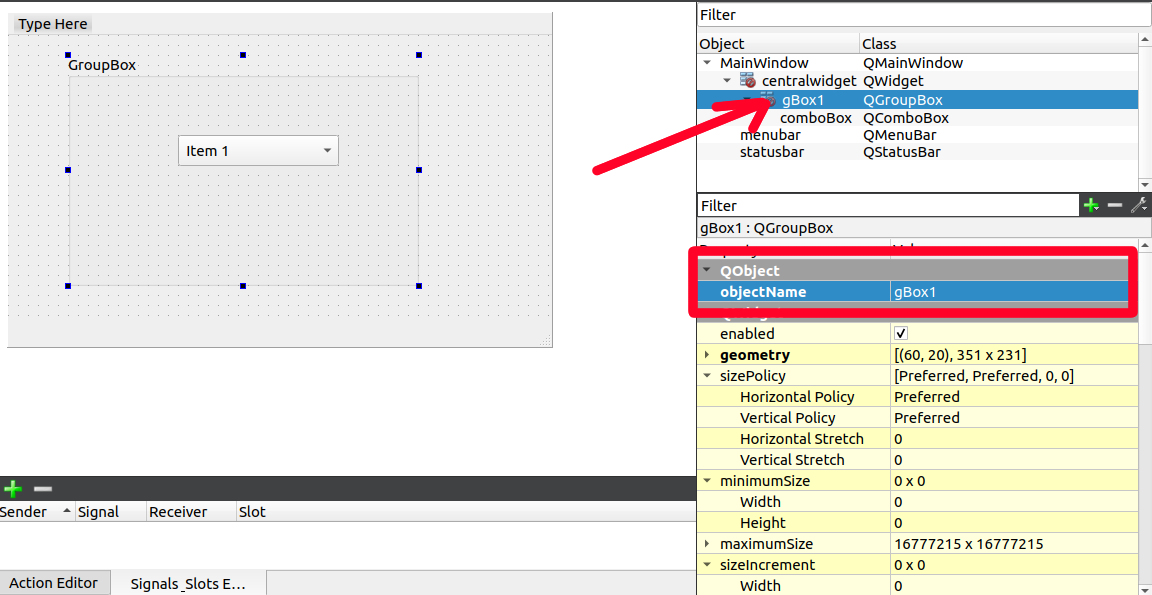The width and height of the screenshot is (1152, 595).
Task: Click the QStatusBar class cell
Action: click(902, 152)
